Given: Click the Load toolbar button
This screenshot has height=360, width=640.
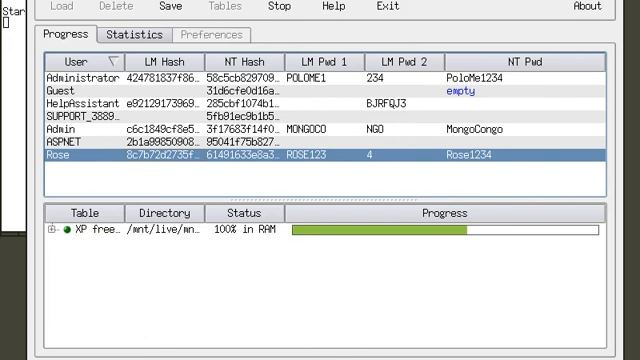Looking at the screenshot, I should click(62, 6).
